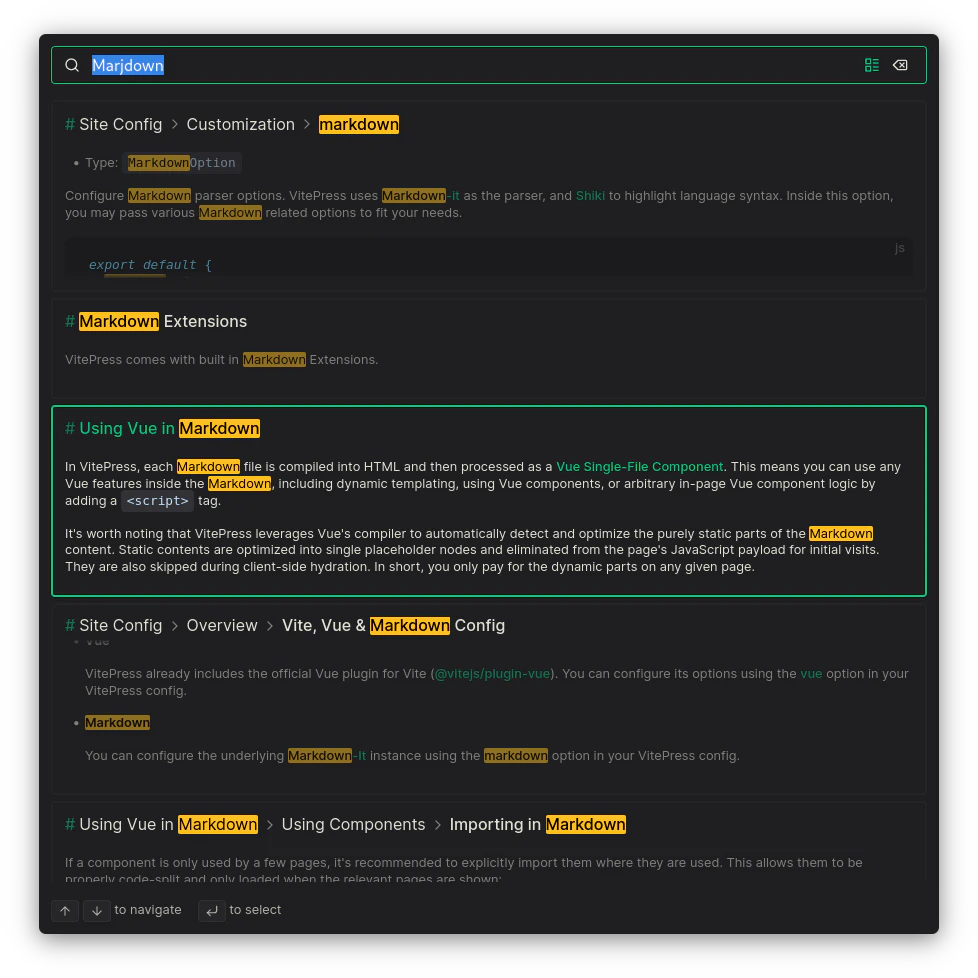Click the @vitejs/plugin-vue link

tap(492, 674)
